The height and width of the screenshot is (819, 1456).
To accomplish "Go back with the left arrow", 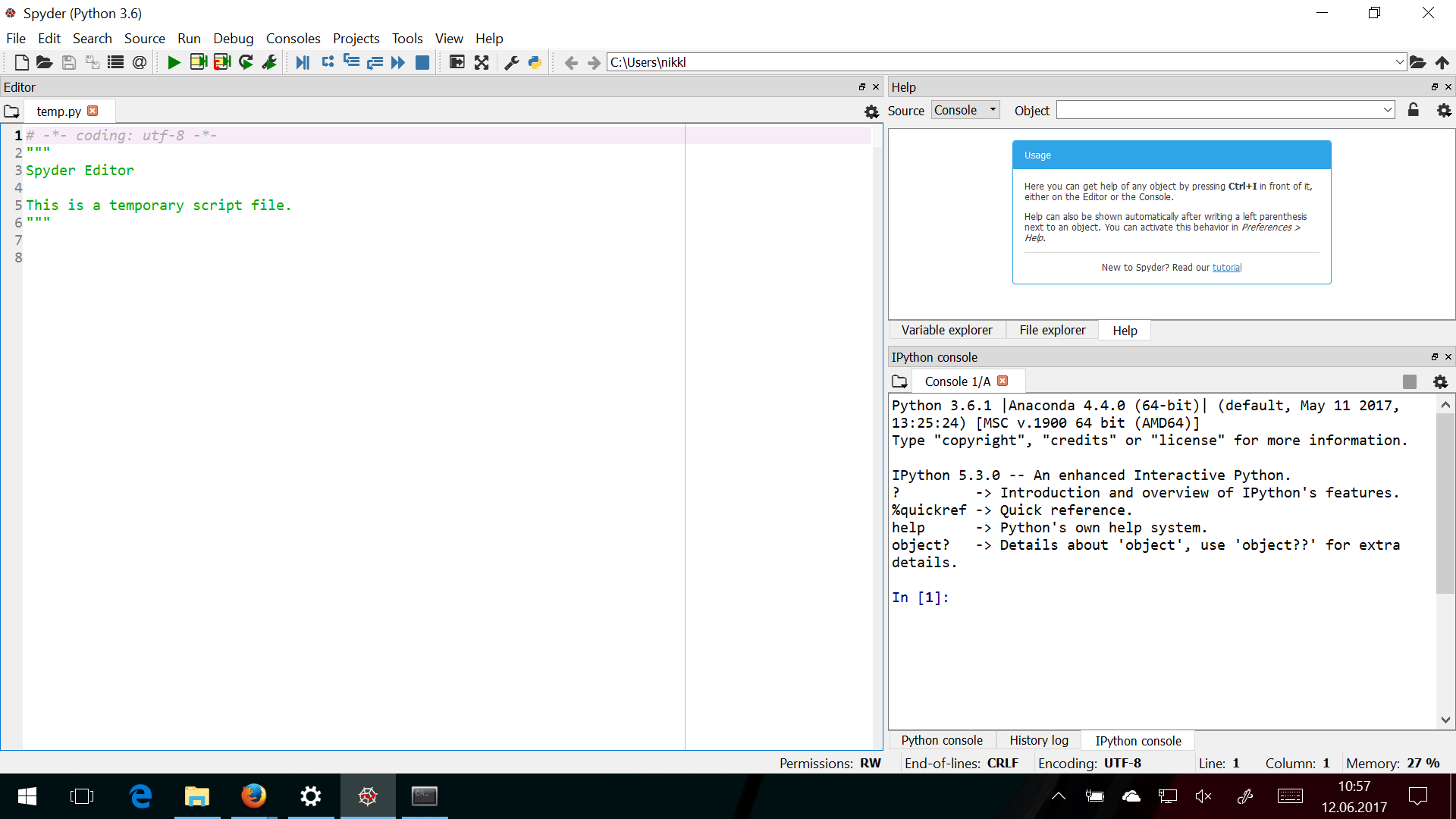I will [571, 63].
